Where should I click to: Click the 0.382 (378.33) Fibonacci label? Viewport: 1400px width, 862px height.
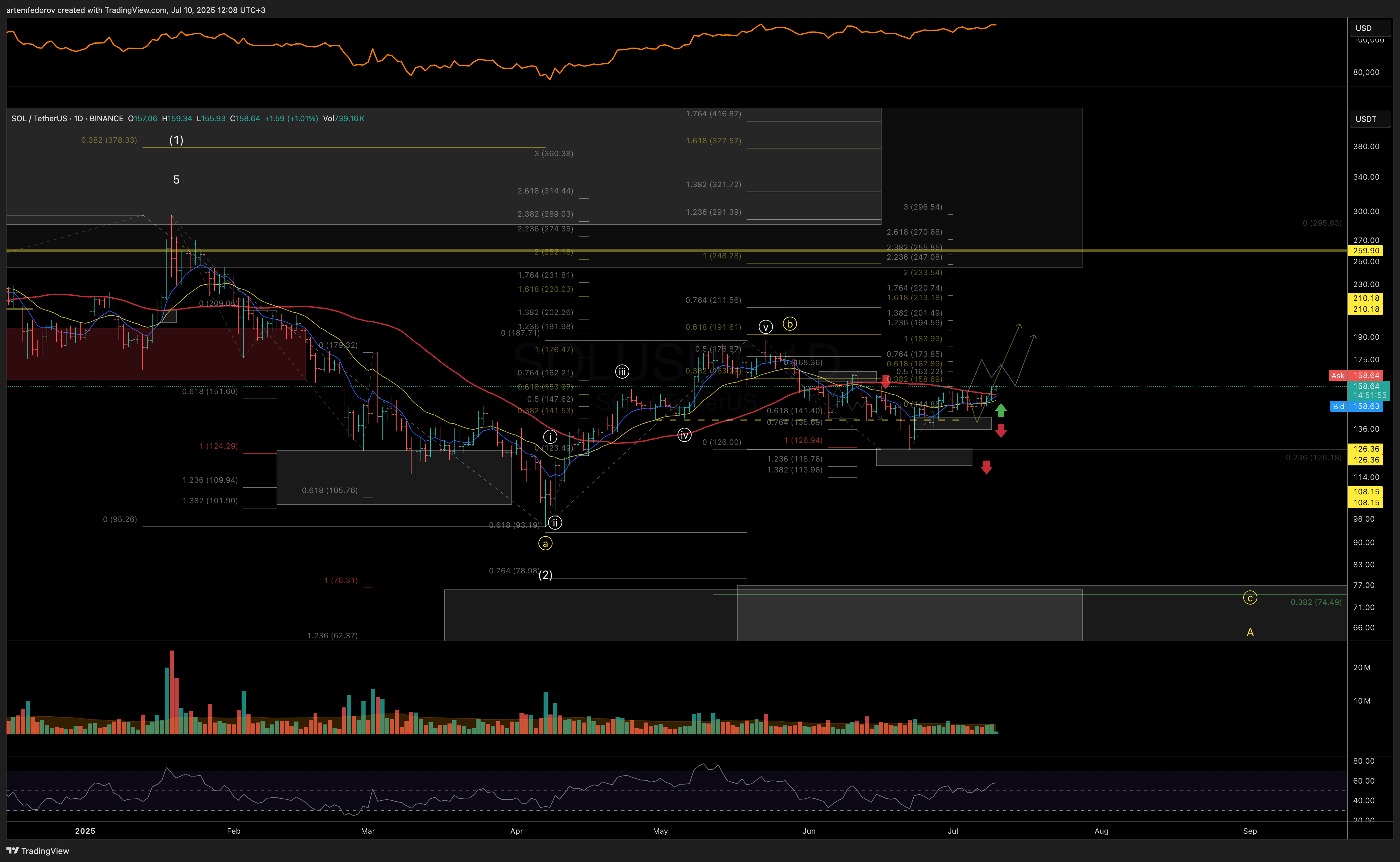109,140
